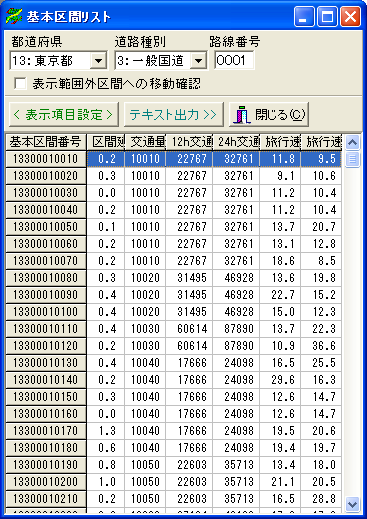367x519 pixels.
Task: Click cell 29.6 in row 13300010140
Action: pyautogui.click(x=280, y=380)
